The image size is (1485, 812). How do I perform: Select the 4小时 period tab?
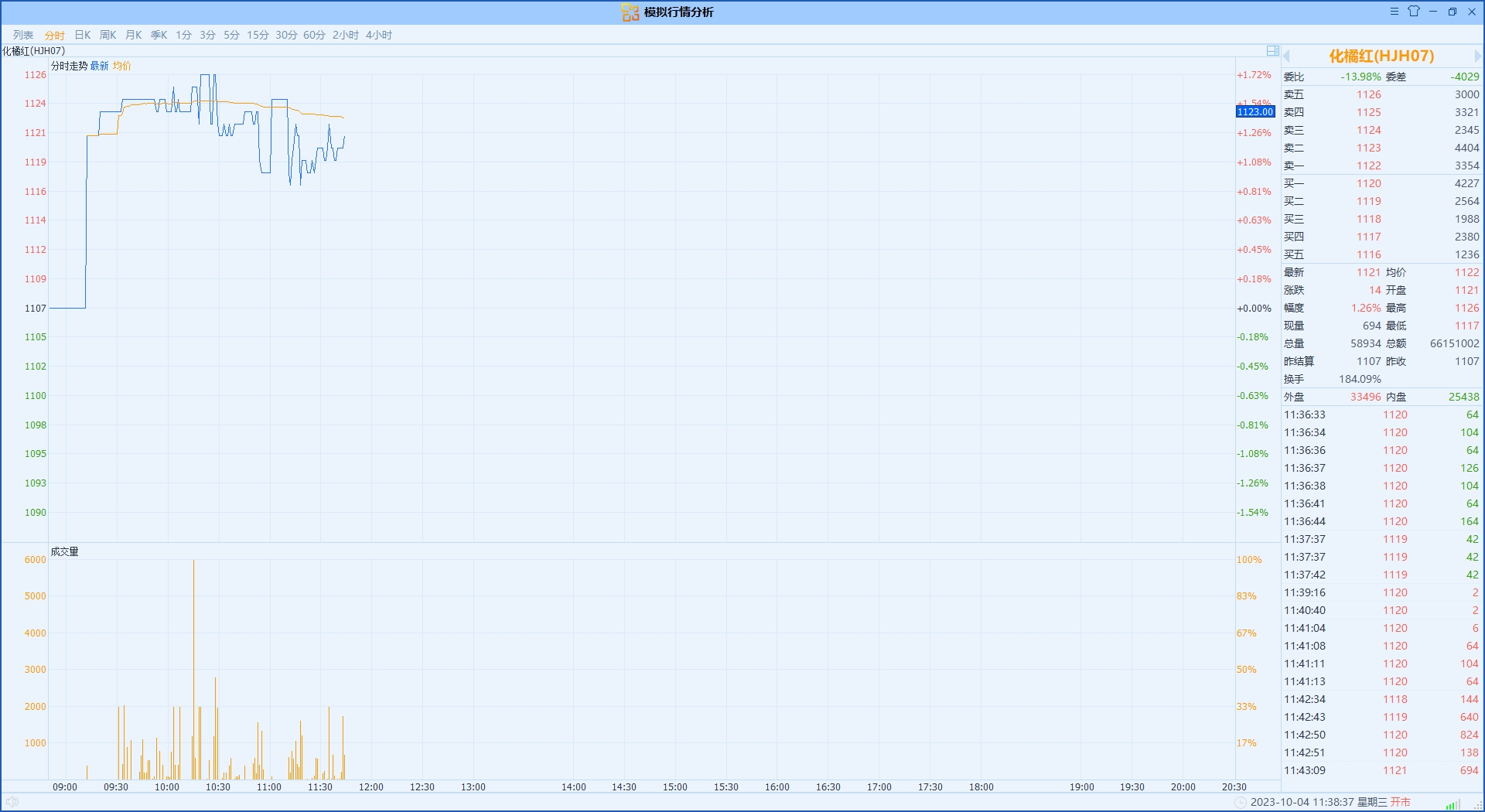tap(379, 35)
